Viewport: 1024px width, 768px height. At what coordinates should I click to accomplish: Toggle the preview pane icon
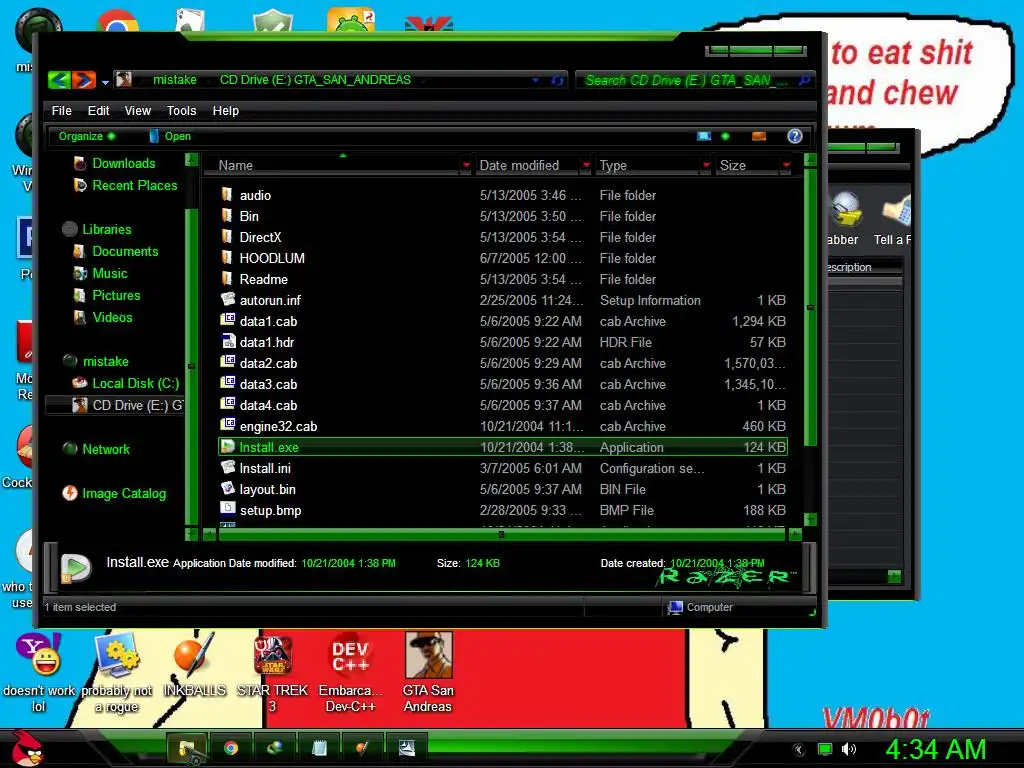point(758,136)
